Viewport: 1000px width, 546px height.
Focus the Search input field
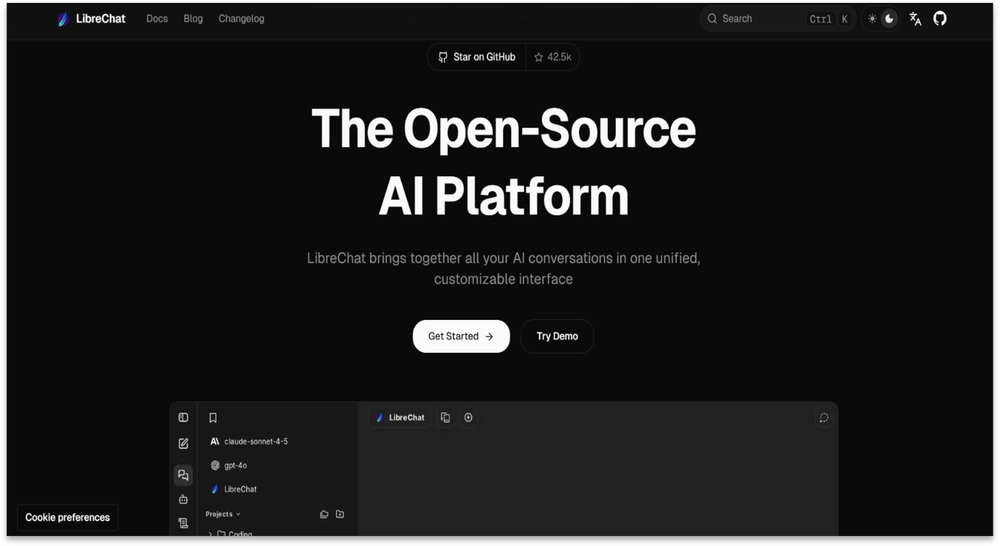tap(777, 19)
